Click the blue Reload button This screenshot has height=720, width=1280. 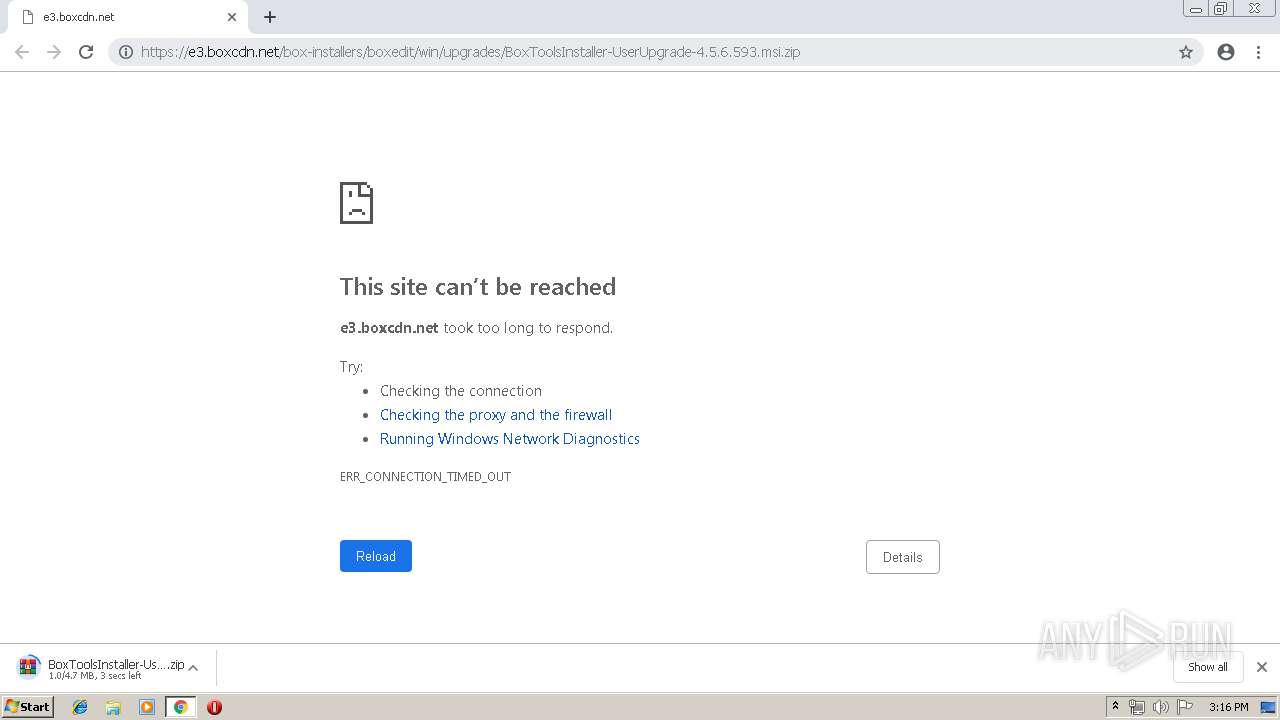[376, 556]
